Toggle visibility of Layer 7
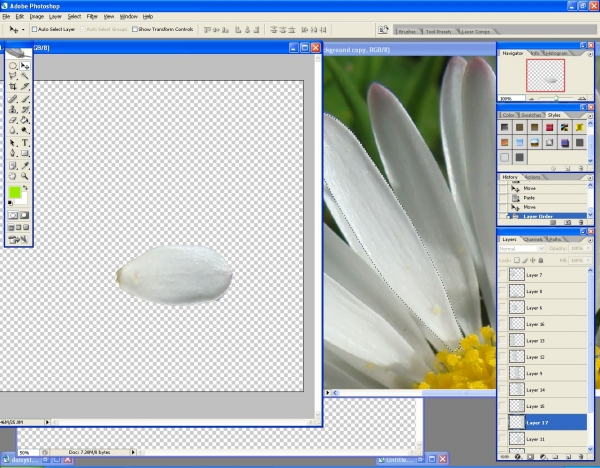The image size is (600, 468). pyautogui.click(x=502, y=275)
